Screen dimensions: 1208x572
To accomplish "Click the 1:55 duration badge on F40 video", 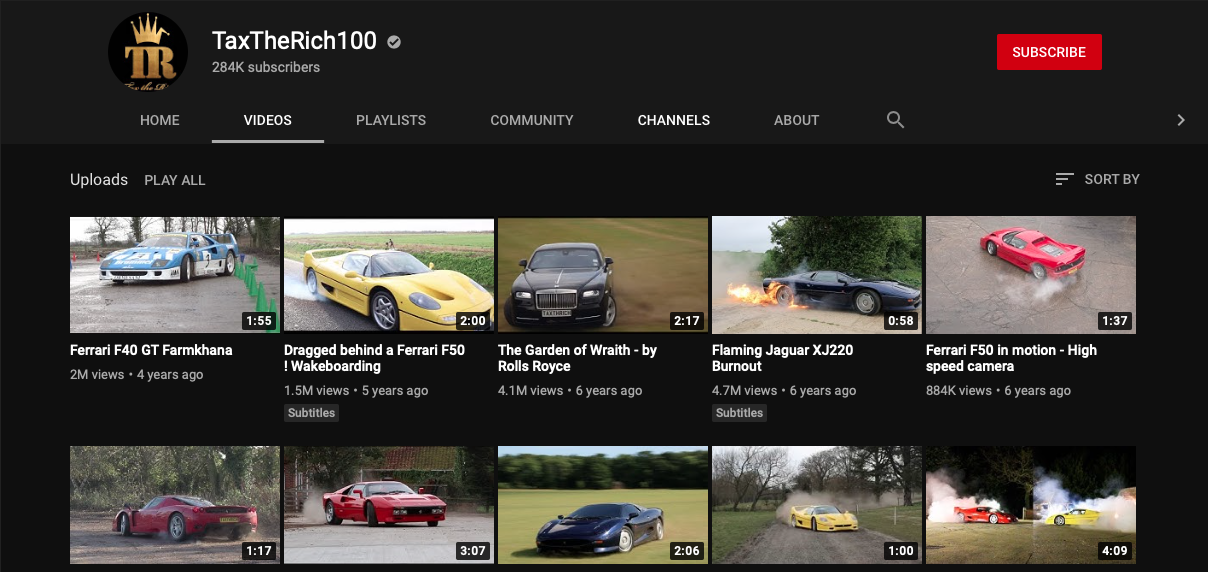I will [258, 321].
